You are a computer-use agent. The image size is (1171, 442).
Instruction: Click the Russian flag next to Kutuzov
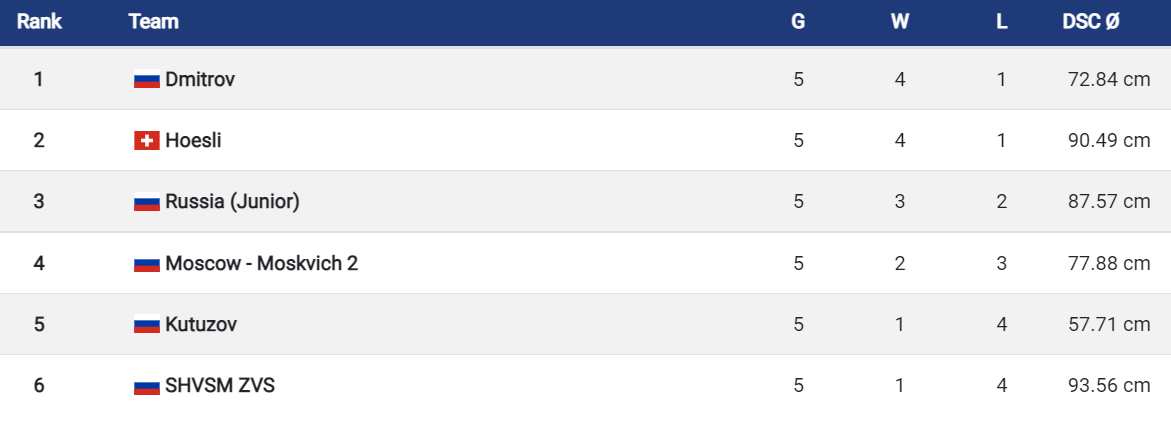[147, 324]
